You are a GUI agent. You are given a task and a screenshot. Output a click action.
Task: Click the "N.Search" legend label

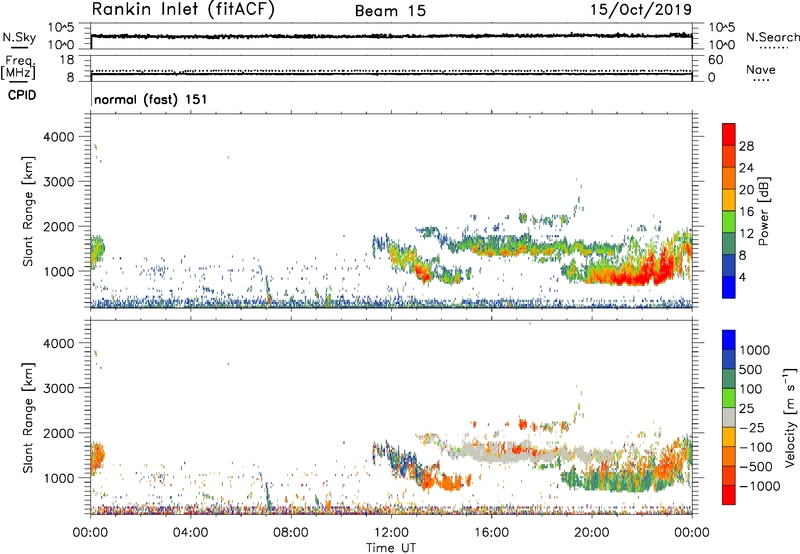772,37
